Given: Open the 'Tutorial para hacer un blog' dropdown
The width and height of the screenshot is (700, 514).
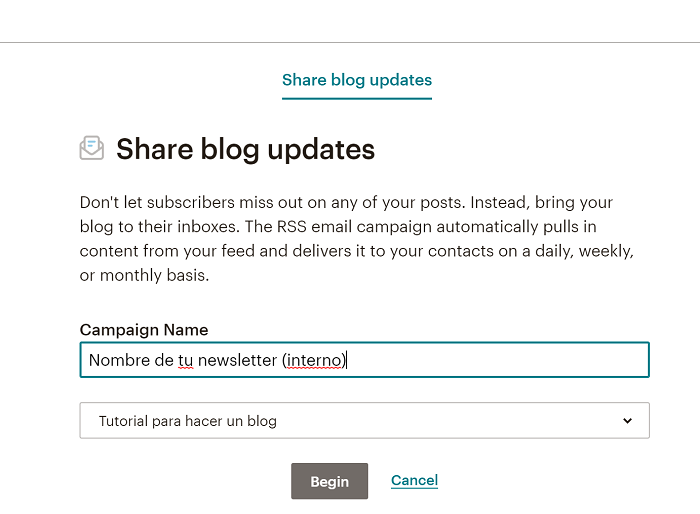Looking at the screenshot, I should [x=364, y=421].
